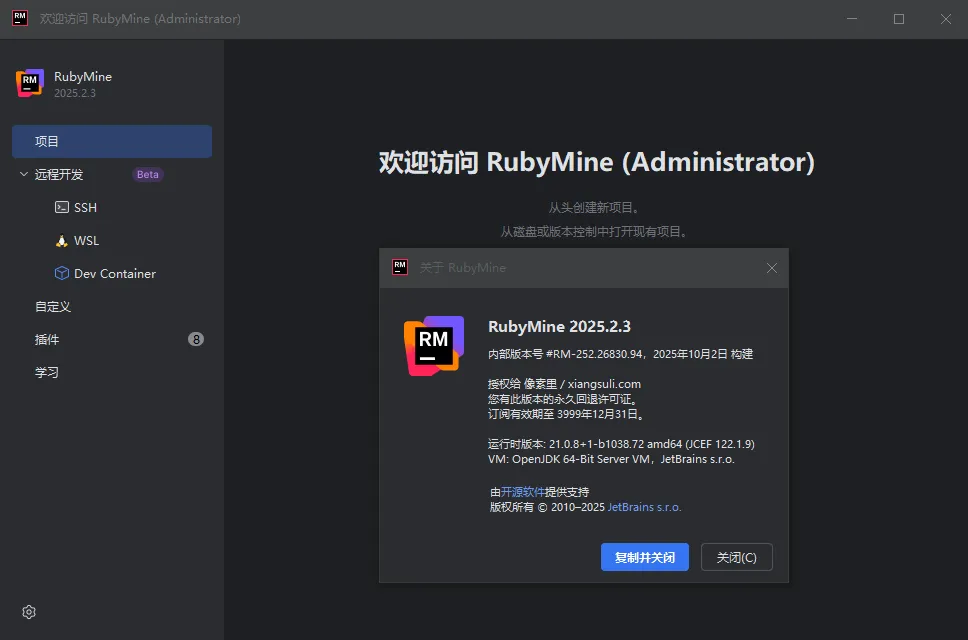Screen dimensions: 968x640
Task: Open the 开源软件 link
Action: [x=523, y=492]
